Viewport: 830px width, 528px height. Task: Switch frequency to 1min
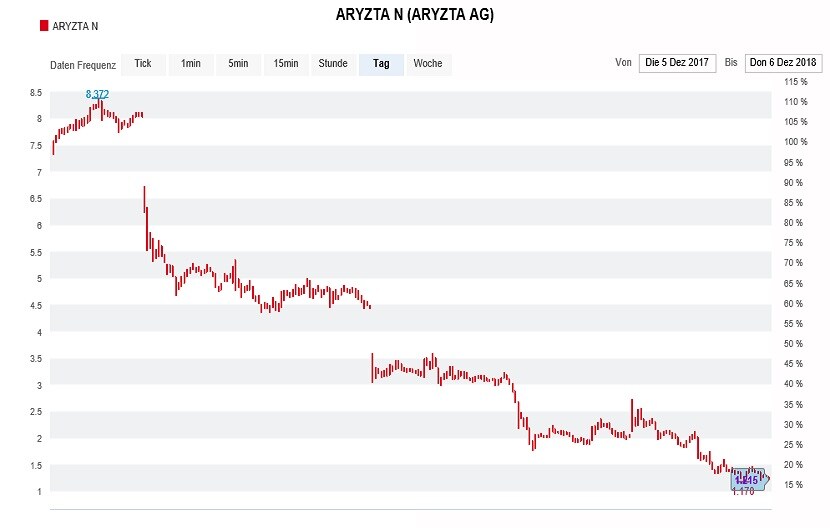point(191,64)
